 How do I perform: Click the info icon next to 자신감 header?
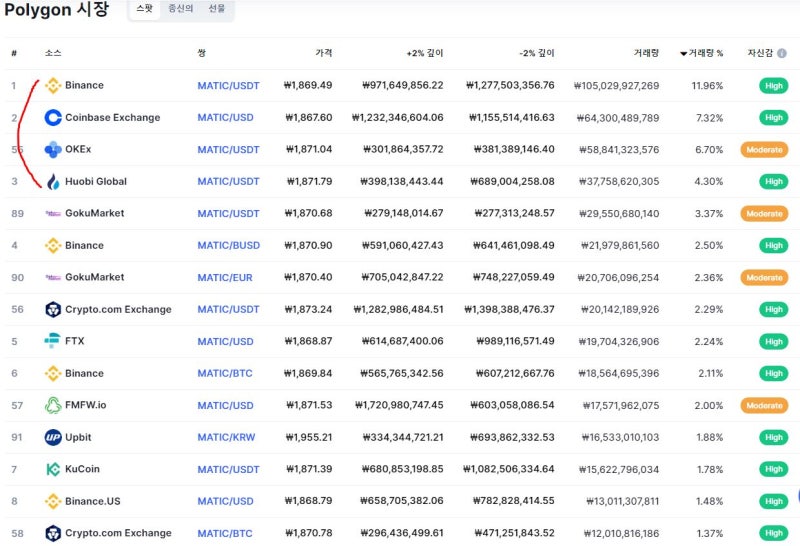[782, 53]
